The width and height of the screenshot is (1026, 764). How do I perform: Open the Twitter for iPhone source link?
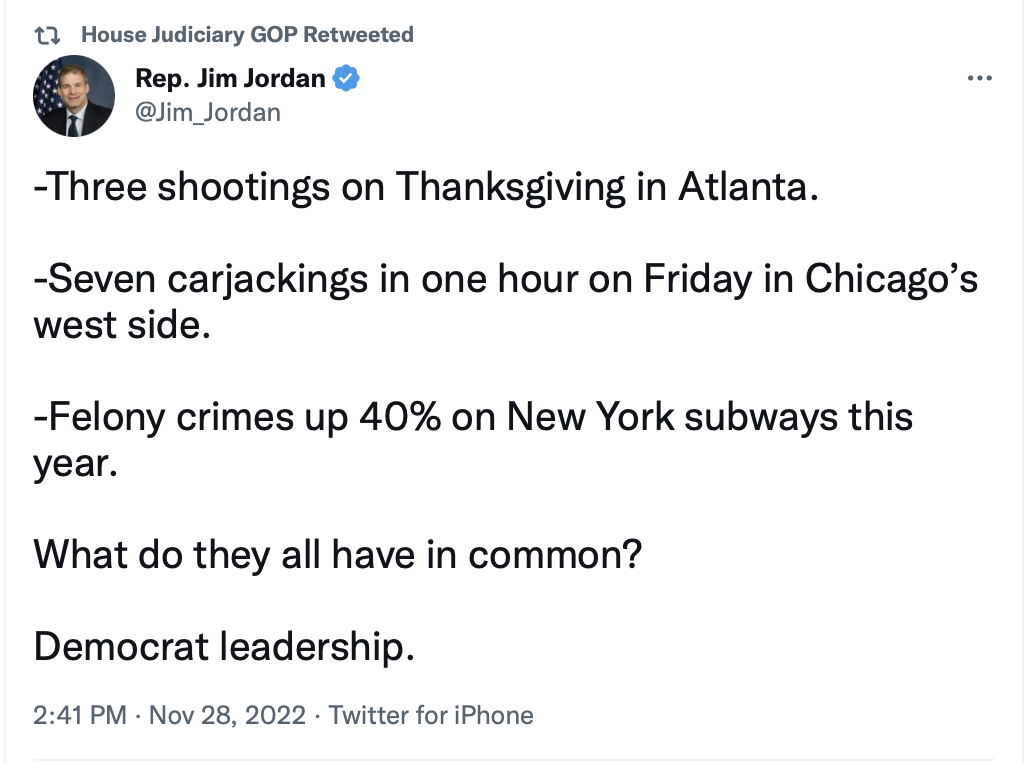[431, 715]
